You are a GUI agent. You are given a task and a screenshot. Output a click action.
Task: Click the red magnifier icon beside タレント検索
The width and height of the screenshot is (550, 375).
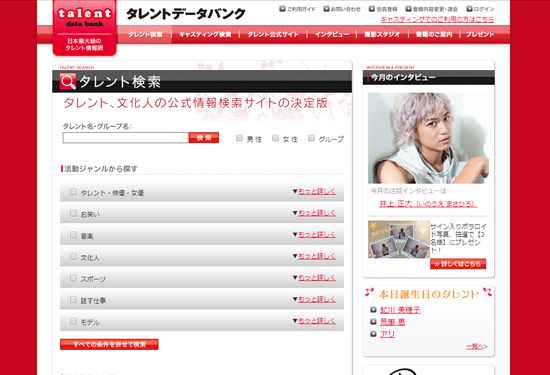tap(68, 81)
